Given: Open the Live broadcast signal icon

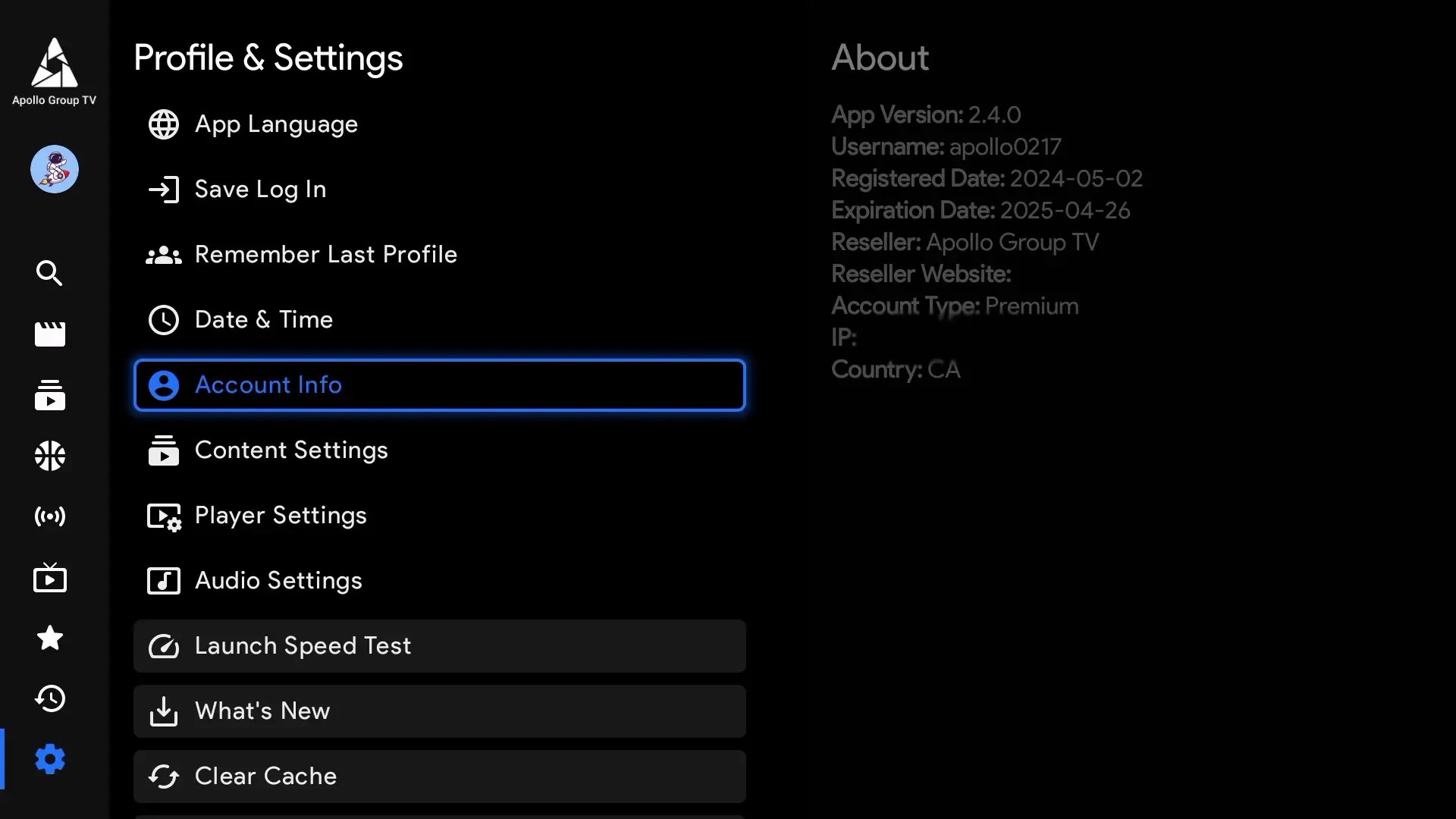Looking at the screenshot, I should (x=50, y=516).
